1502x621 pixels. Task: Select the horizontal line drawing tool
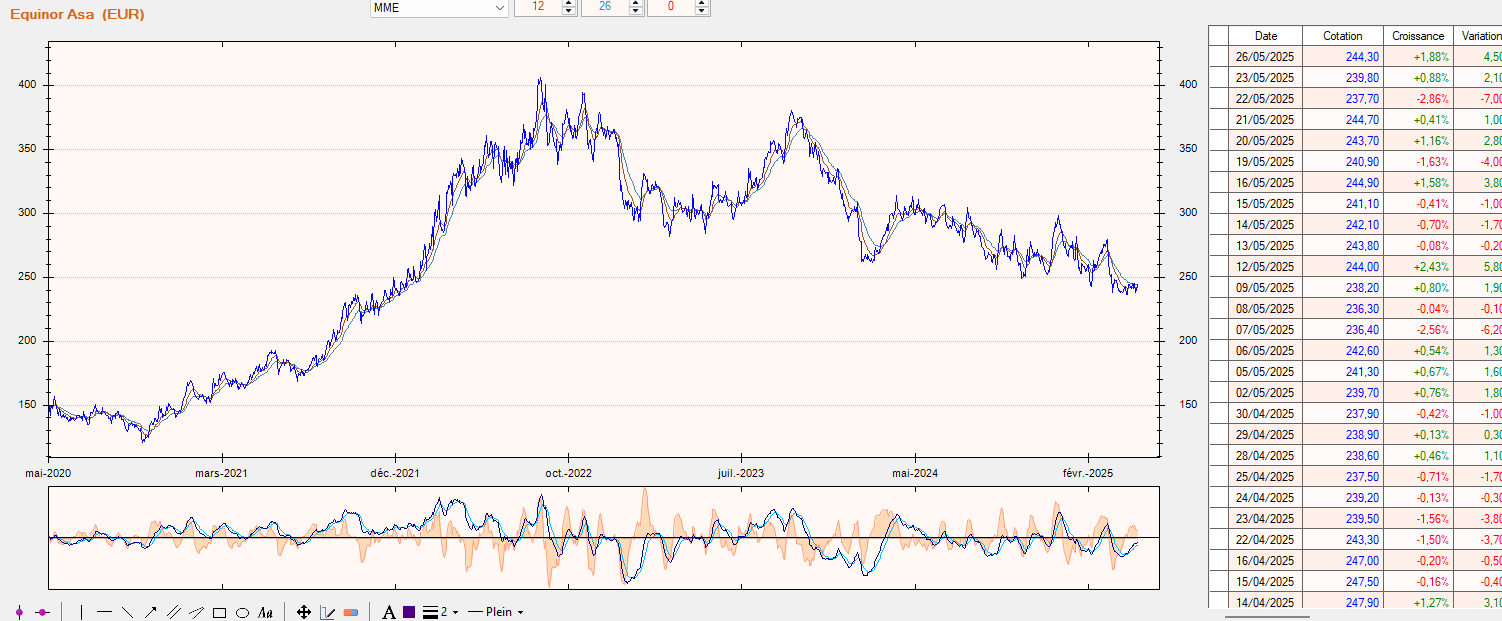tap(104, 612)
